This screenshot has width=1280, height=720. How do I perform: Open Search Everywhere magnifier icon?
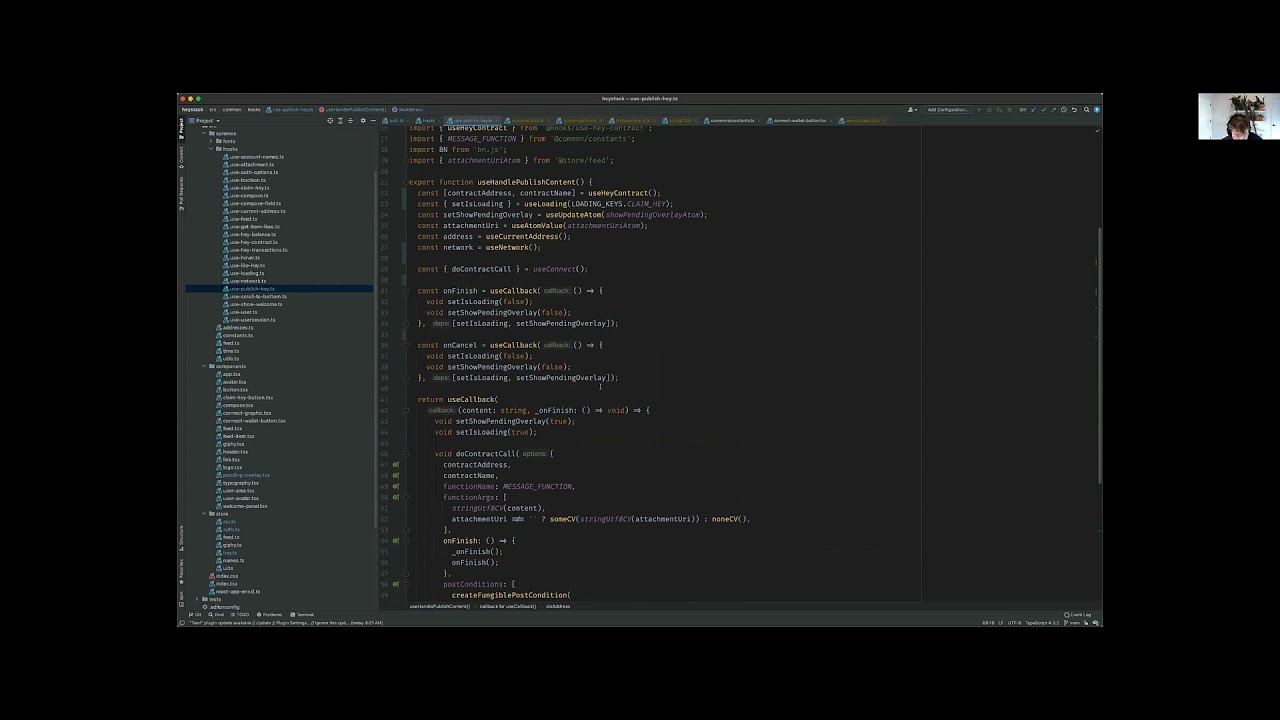tap(1087, 110)
